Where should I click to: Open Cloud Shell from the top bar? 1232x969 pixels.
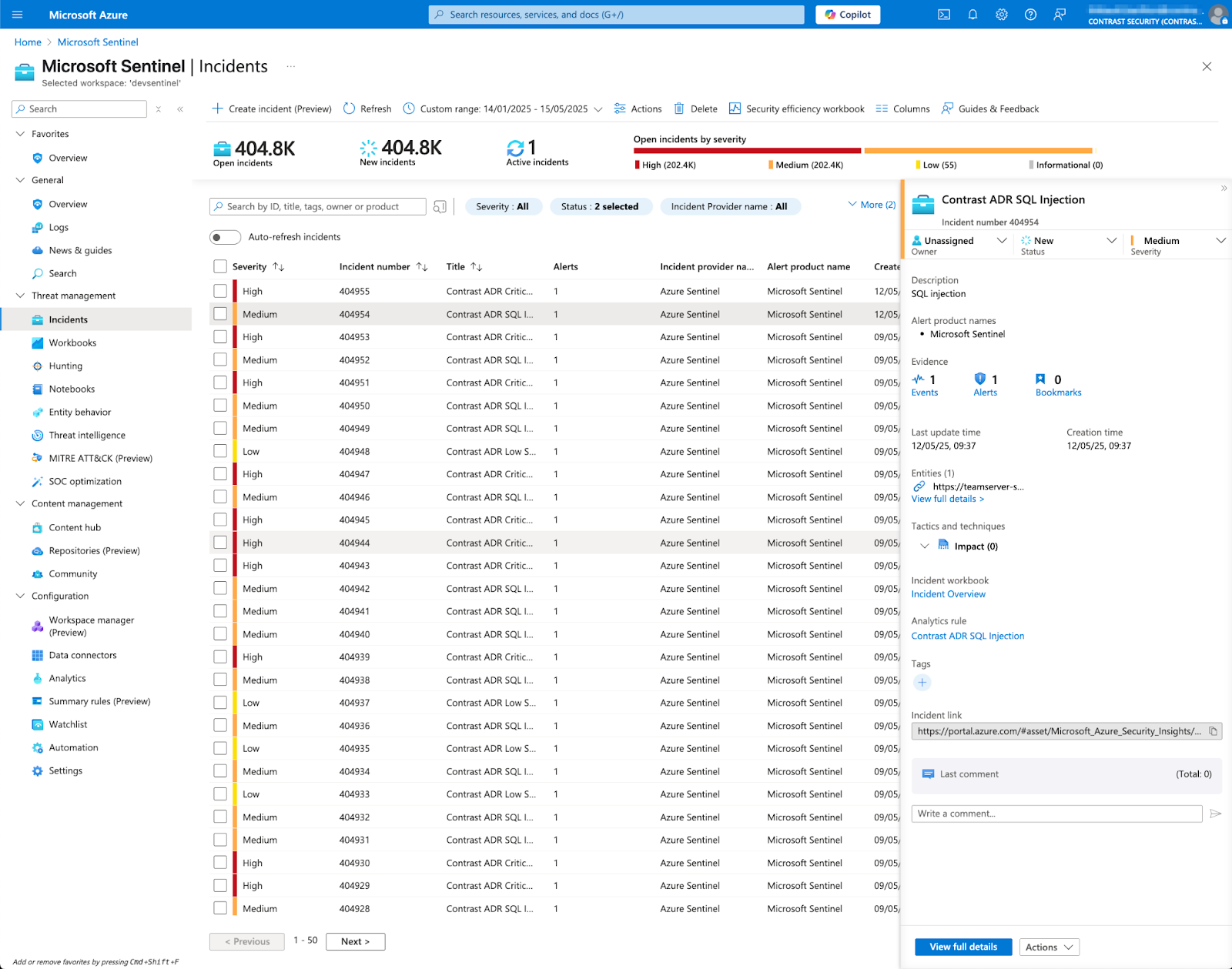click(944, 15)
